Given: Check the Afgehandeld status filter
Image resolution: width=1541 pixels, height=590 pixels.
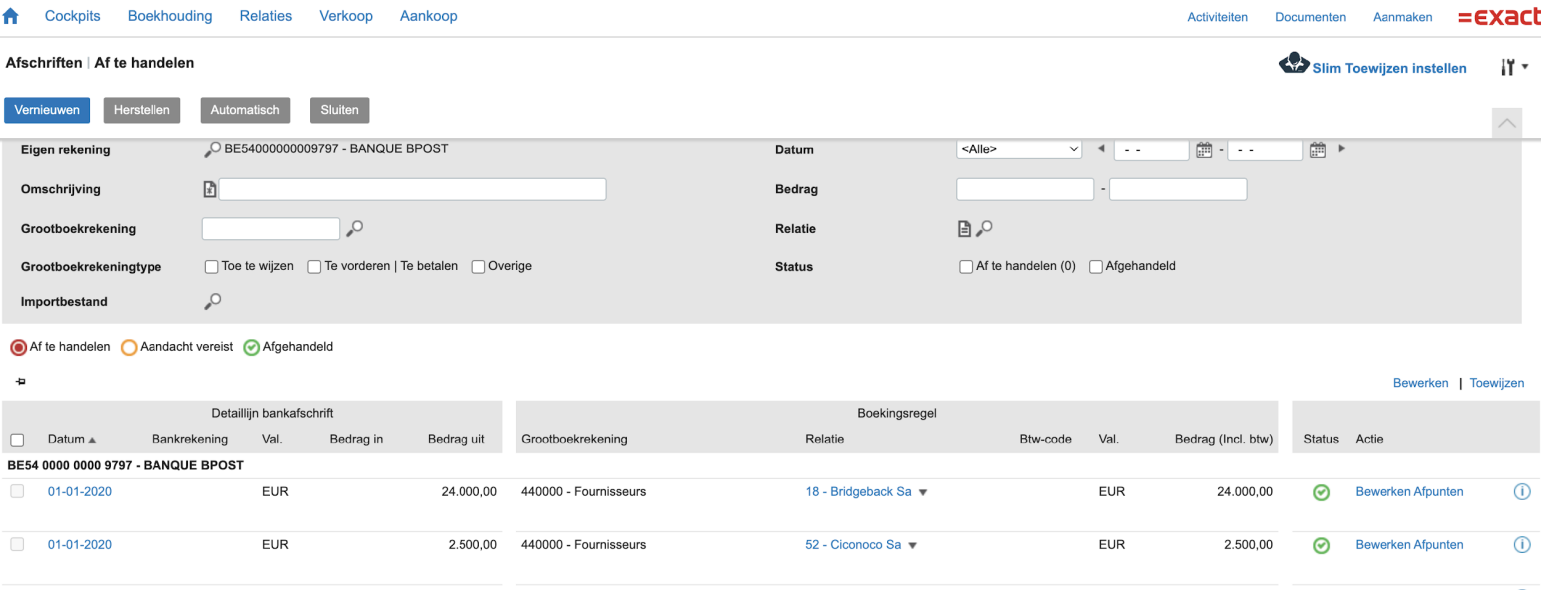Looking at the screenshot, I should pos(1096,266).
